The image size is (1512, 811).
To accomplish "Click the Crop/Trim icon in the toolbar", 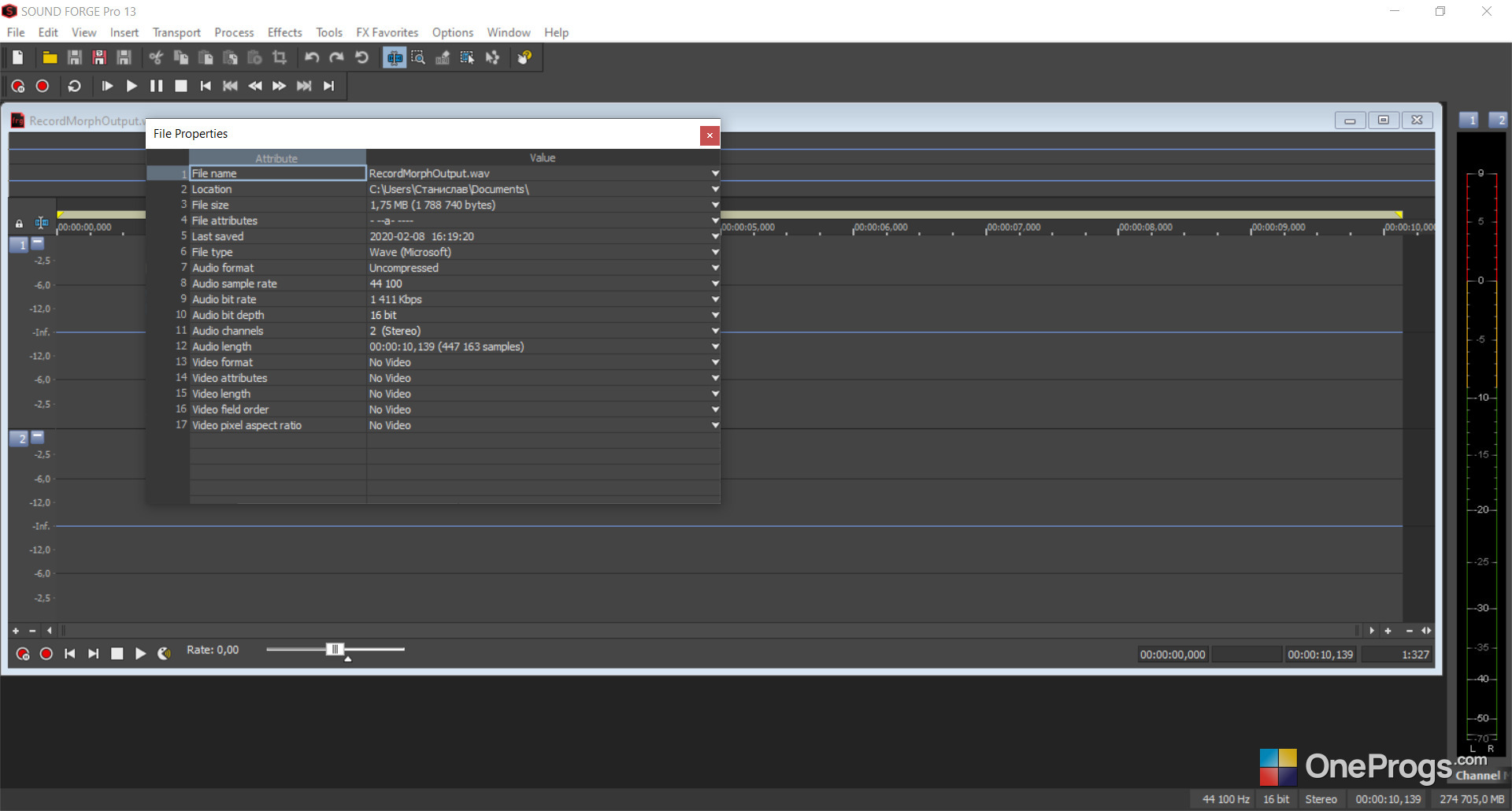I will 280,57.
